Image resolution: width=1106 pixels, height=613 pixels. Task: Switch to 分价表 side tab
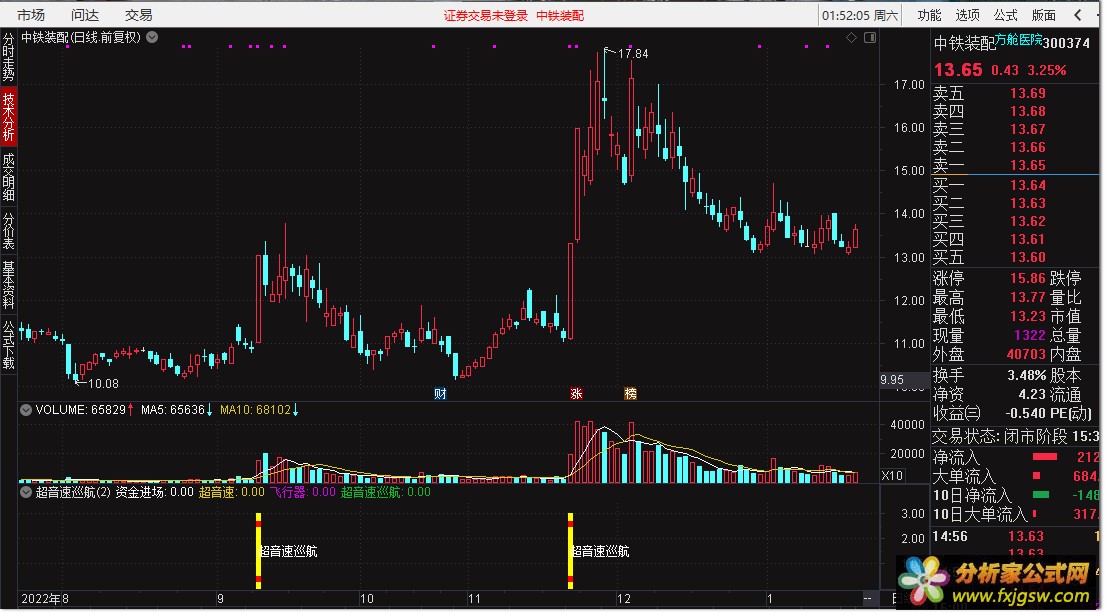click(8, 231)
